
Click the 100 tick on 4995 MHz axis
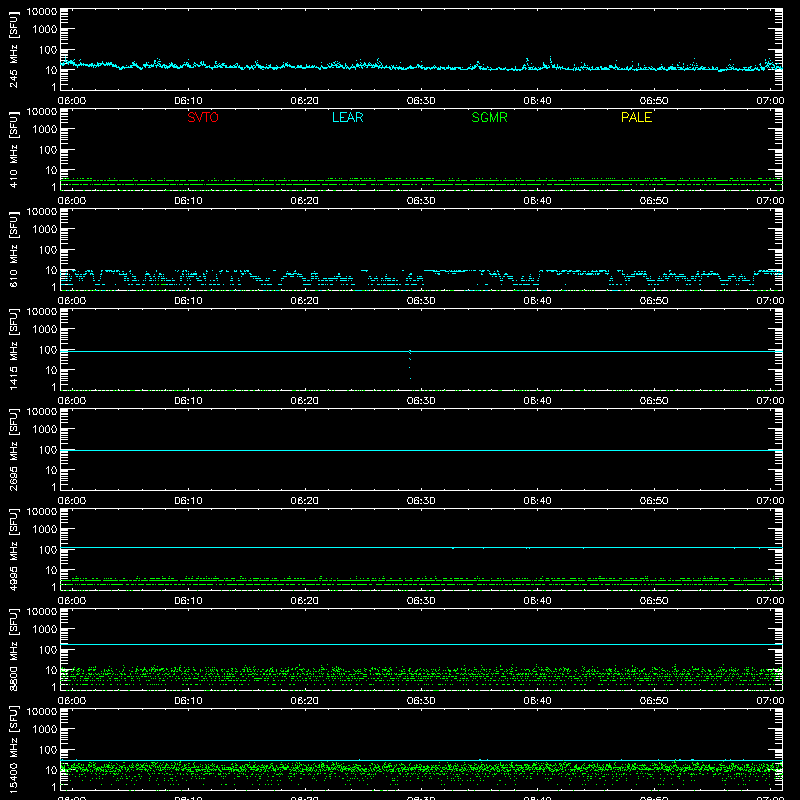pos(48,550)
